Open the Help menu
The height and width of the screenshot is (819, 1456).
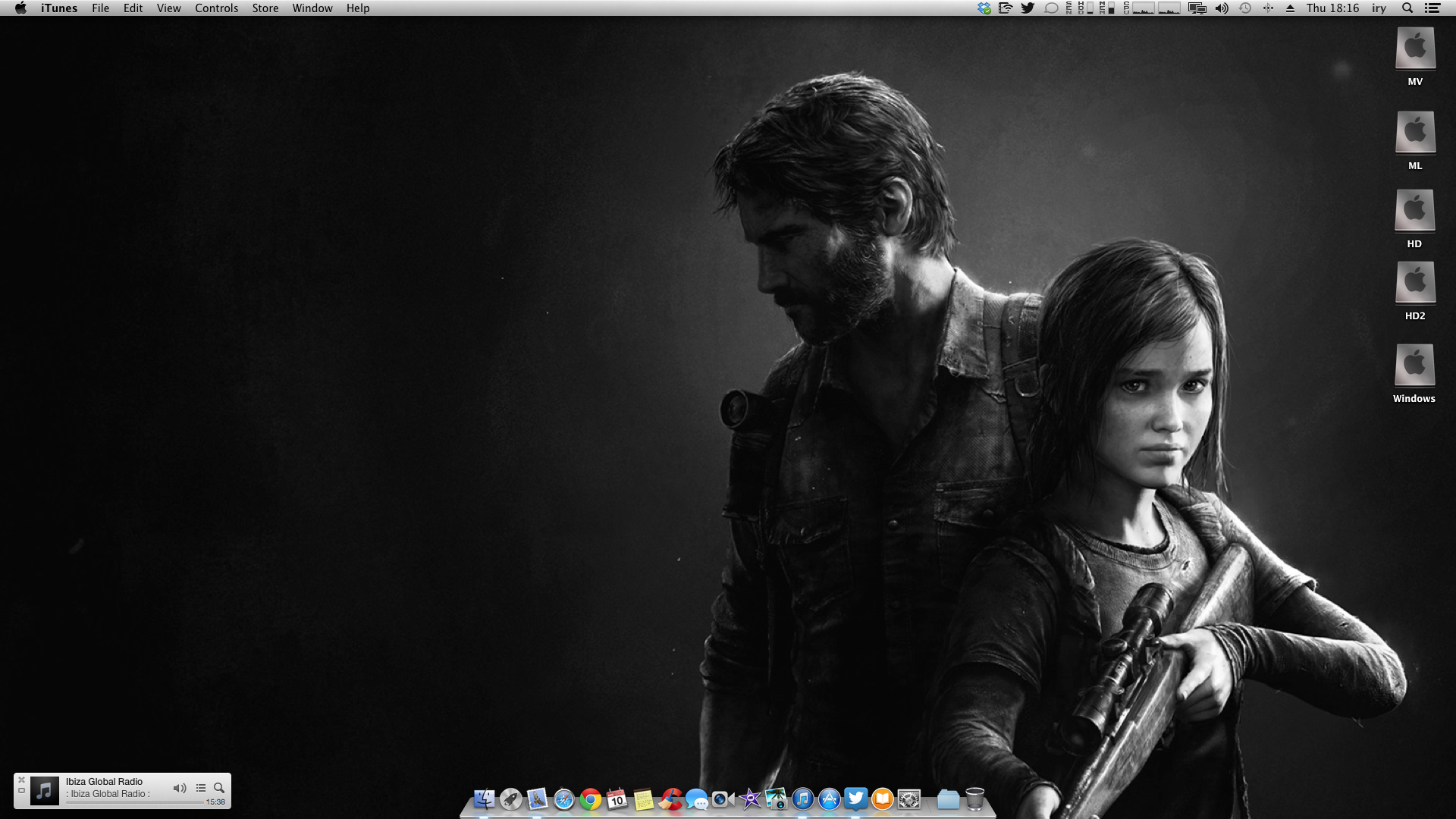358,8
